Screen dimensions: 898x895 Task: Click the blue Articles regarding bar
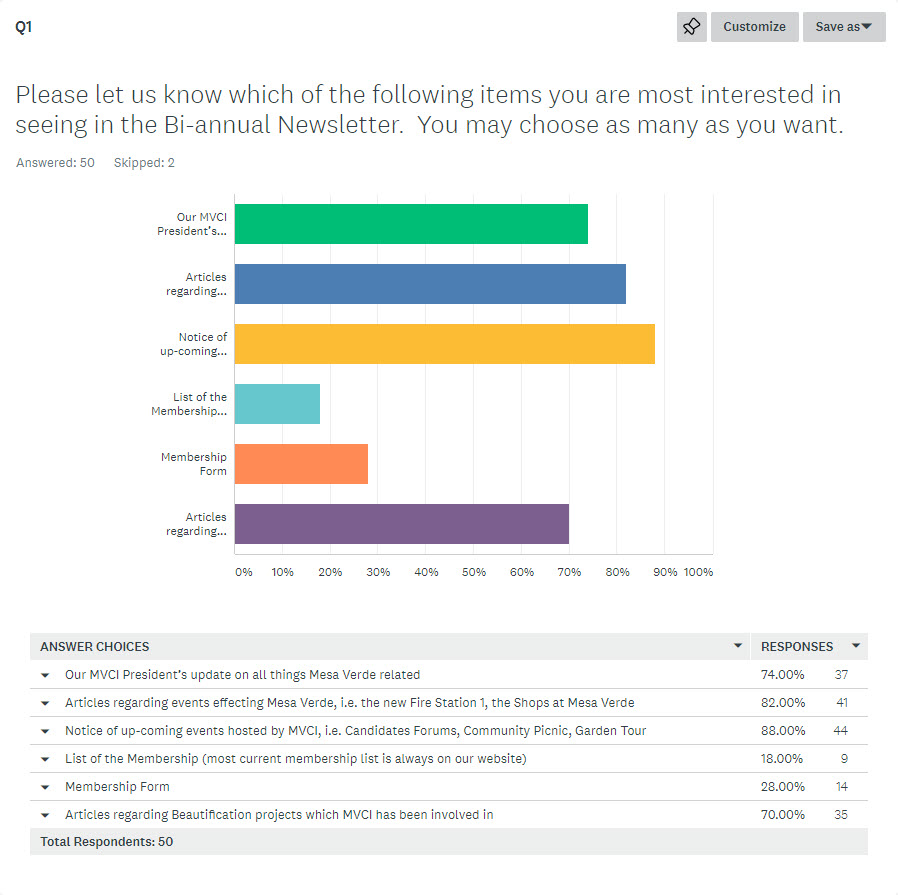(430, 284)
